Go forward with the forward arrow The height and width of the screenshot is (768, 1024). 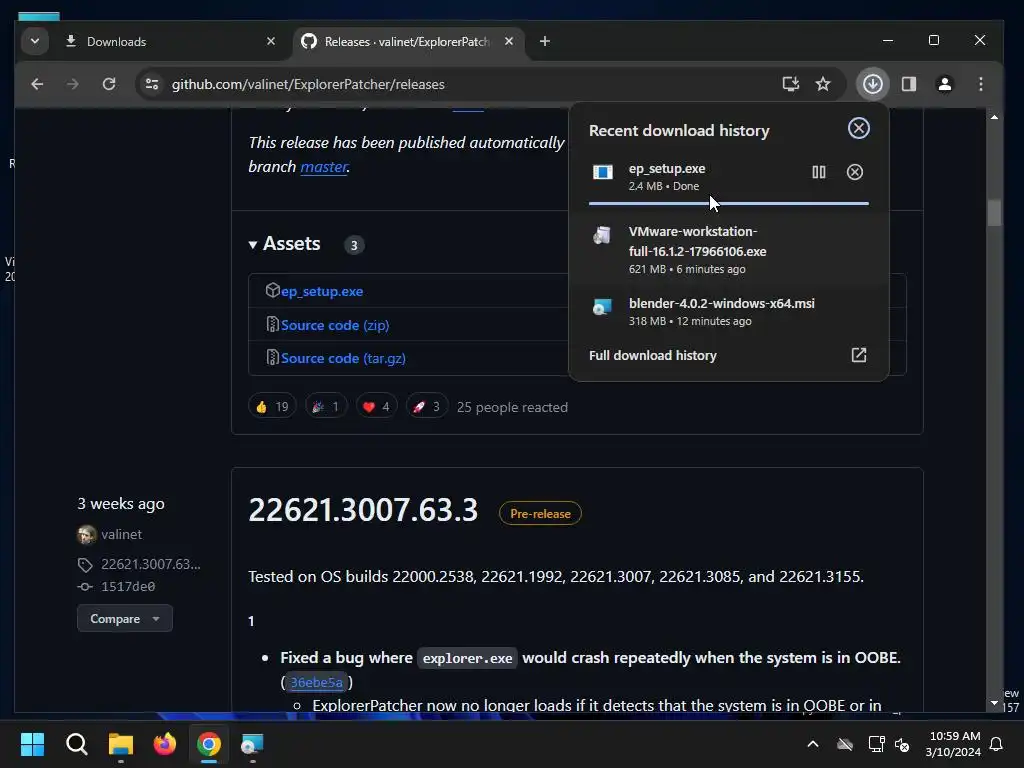pos(72,84)
